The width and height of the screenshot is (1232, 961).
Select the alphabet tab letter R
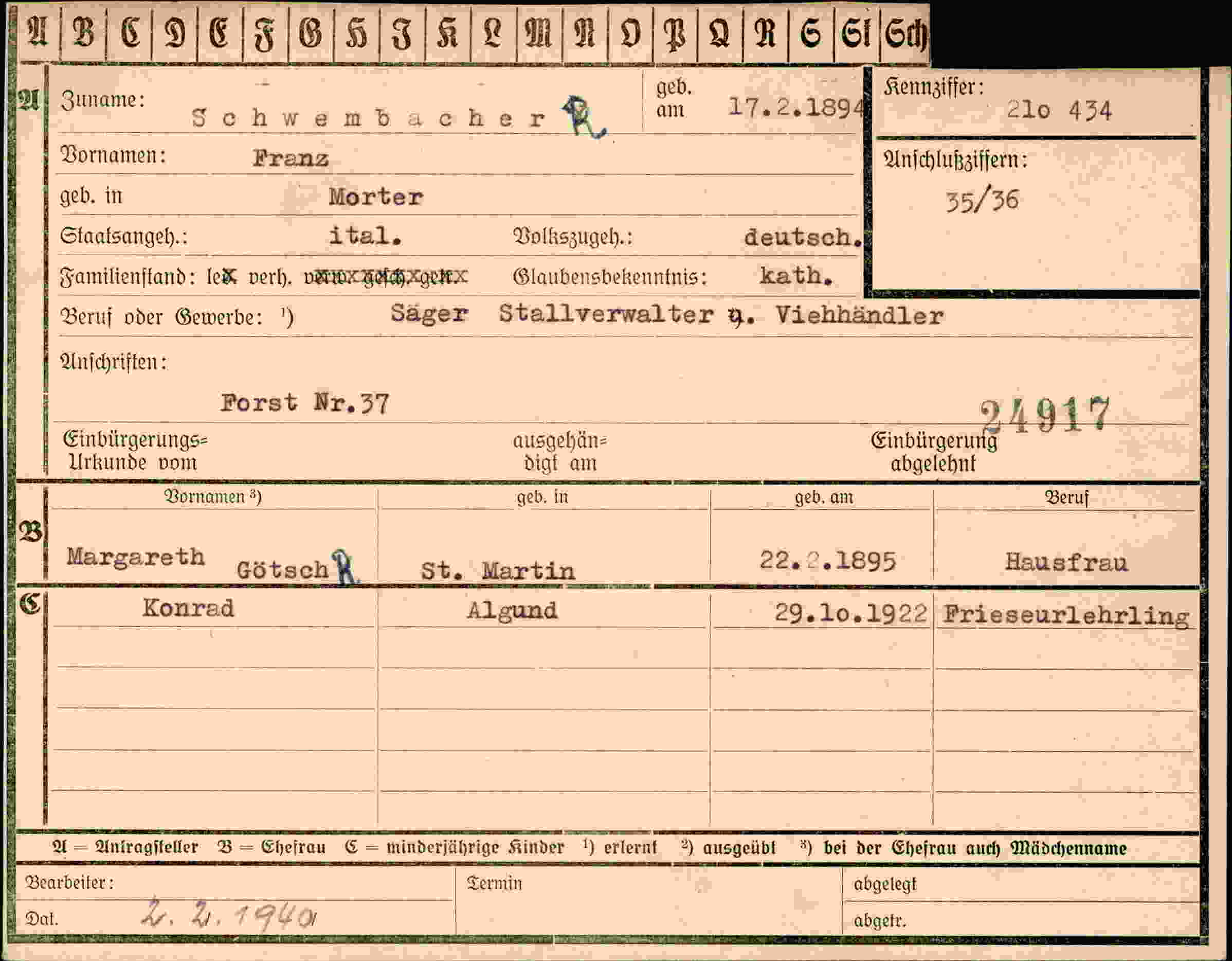[766, 33]
